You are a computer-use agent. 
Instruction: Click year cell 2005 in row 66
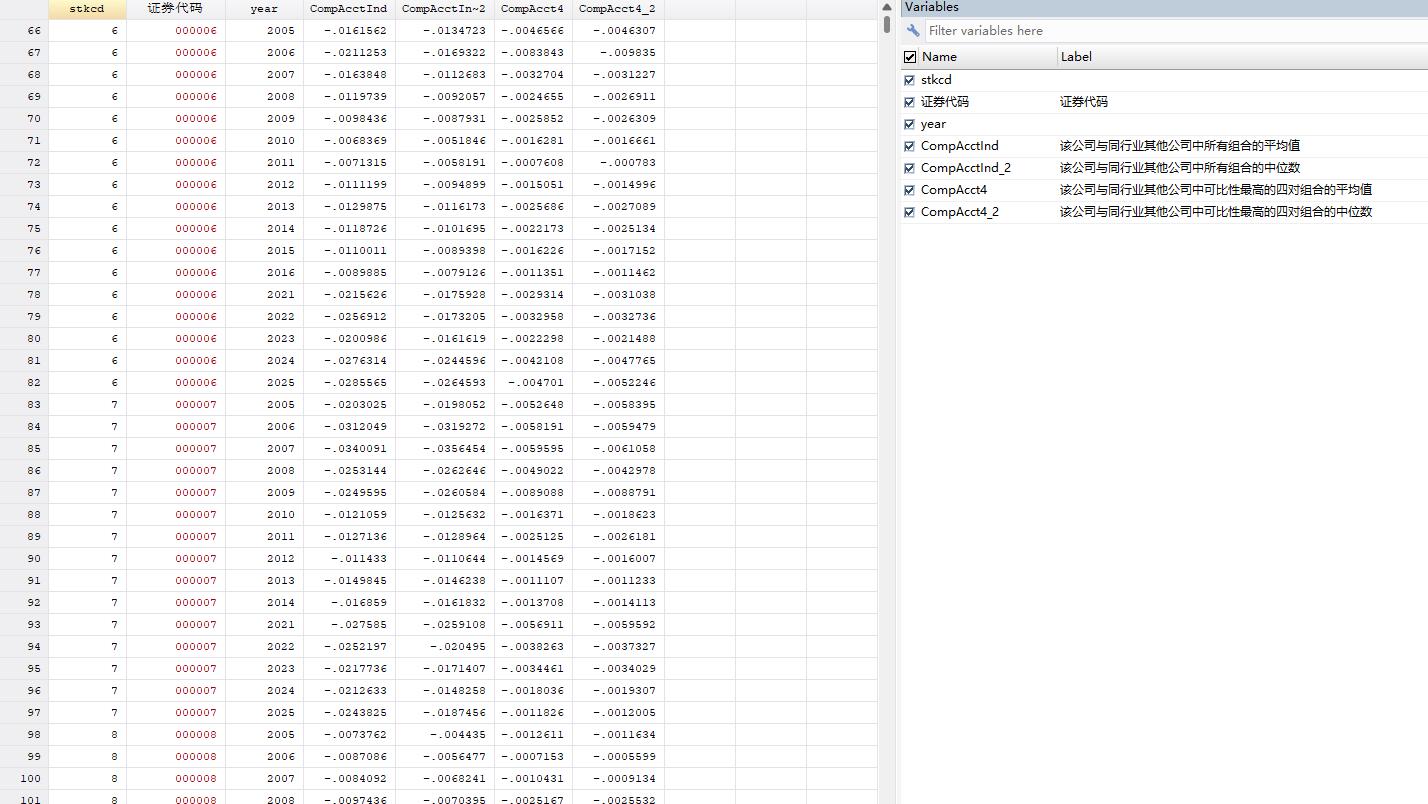pos(264,31)
